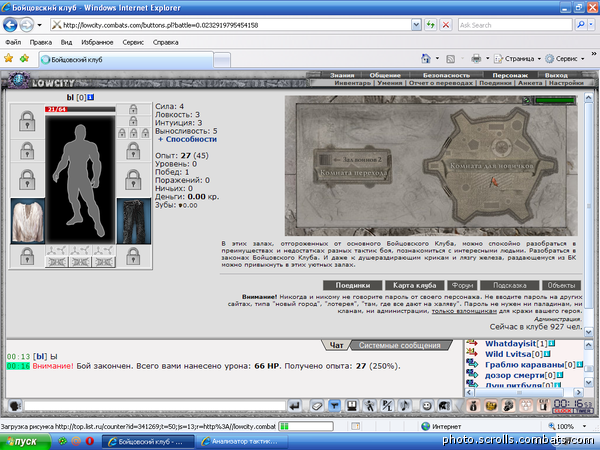
Task: Click the pale pink face icon in bottom toolbar
Action: [526, 406]
